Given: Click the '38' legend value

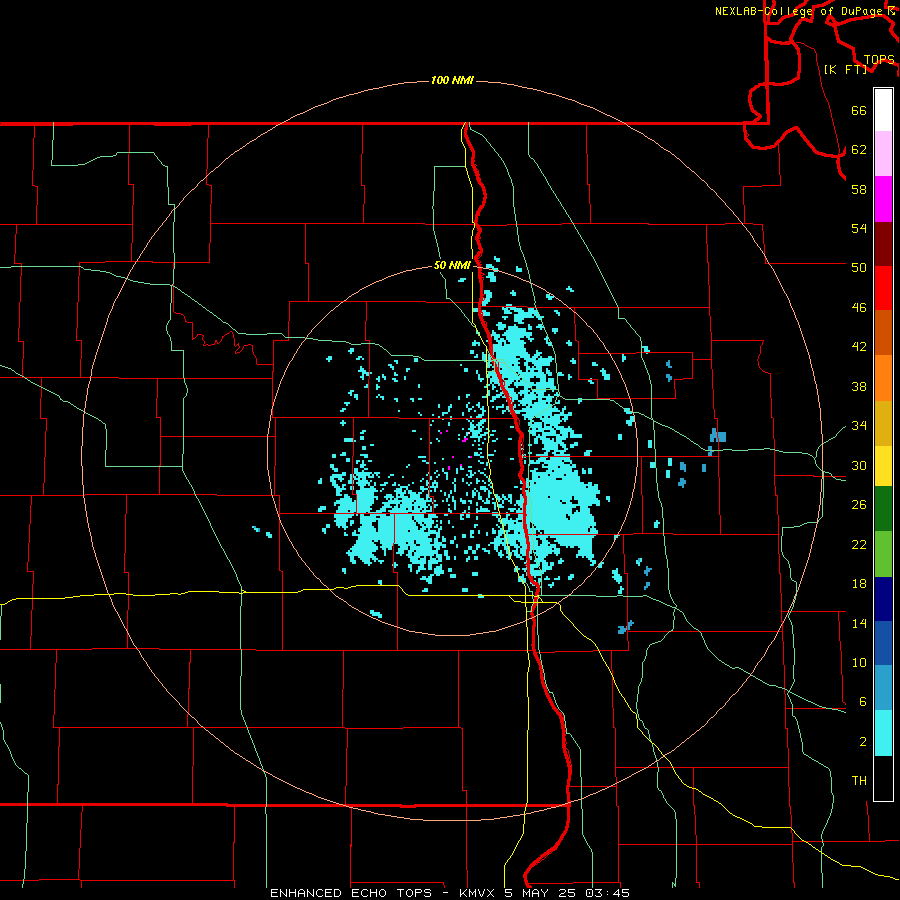Looking at the screenshot, I should [859, 387].
